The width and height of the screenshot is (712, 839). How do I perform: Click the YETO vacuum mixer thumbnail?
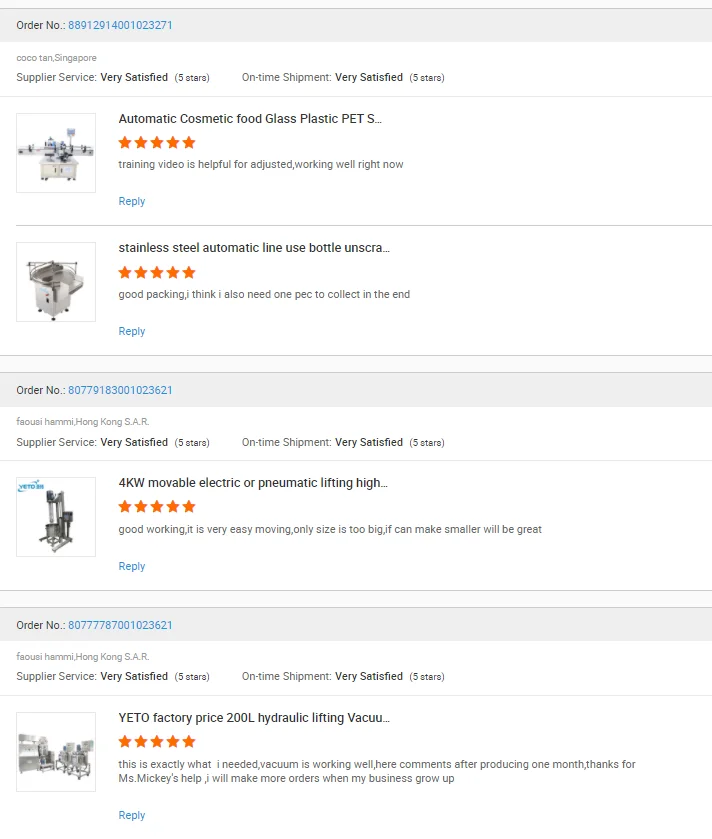click(x=56, y=752)
